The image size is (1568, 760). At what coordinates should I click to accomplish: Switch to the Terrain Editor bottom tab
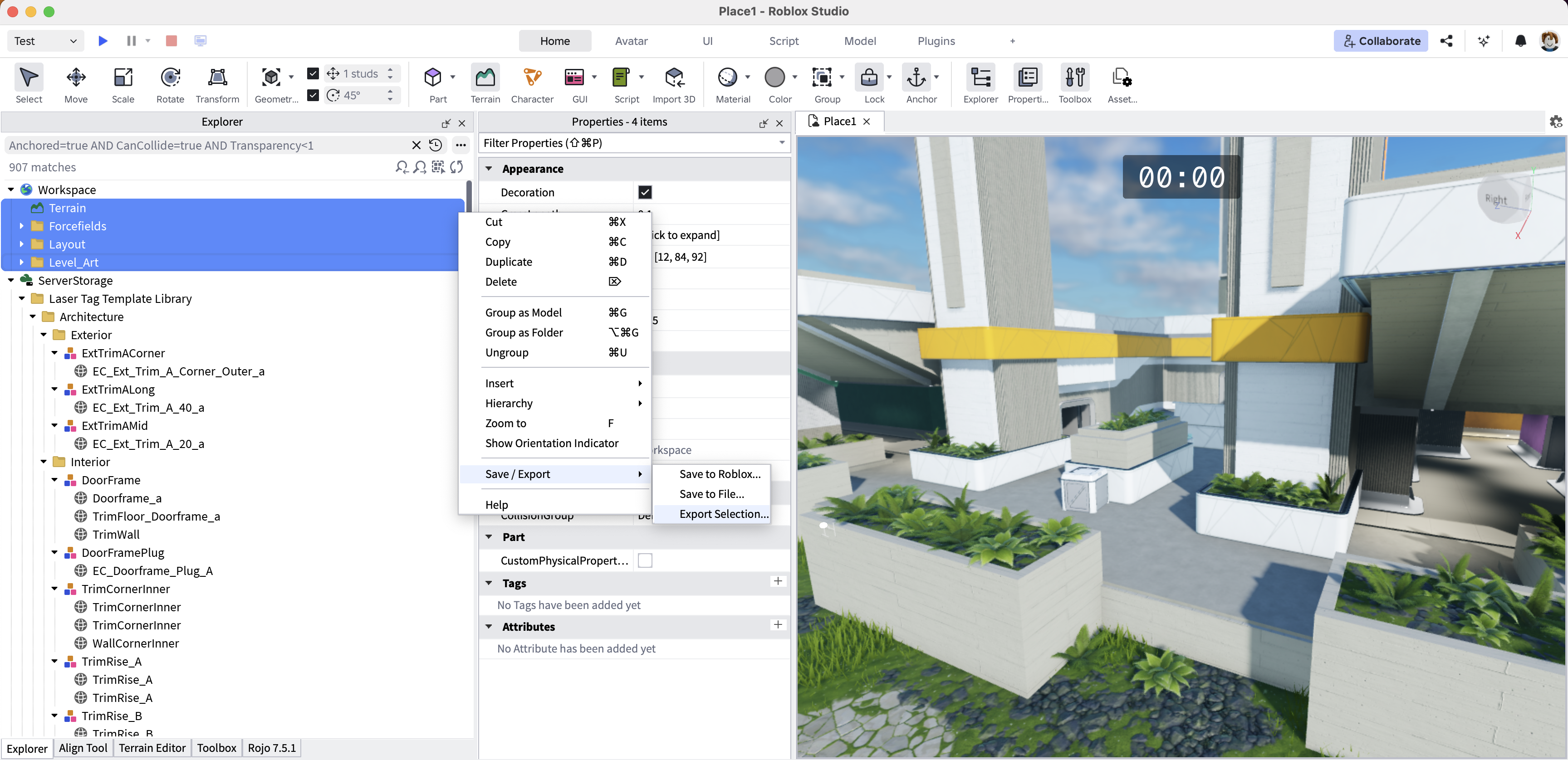tap(152, 748)
